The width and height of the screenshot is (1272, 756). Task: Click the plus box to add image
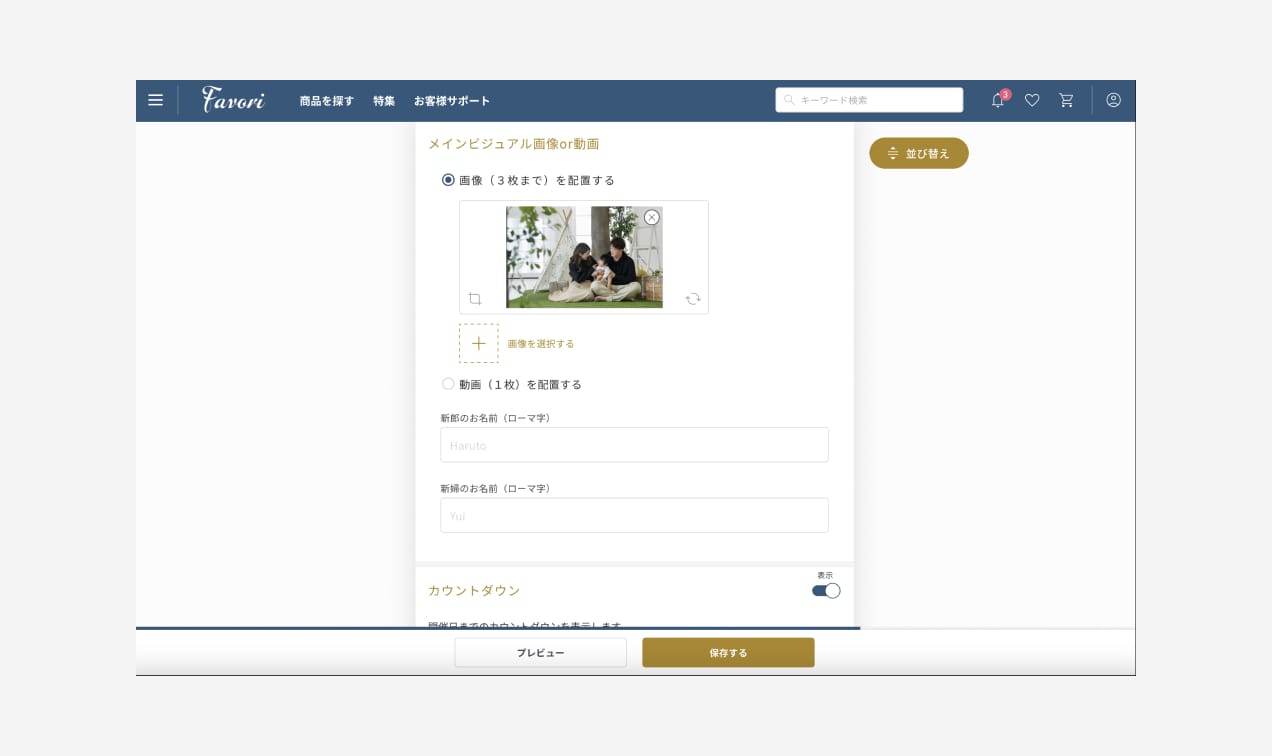coord(478,343)
